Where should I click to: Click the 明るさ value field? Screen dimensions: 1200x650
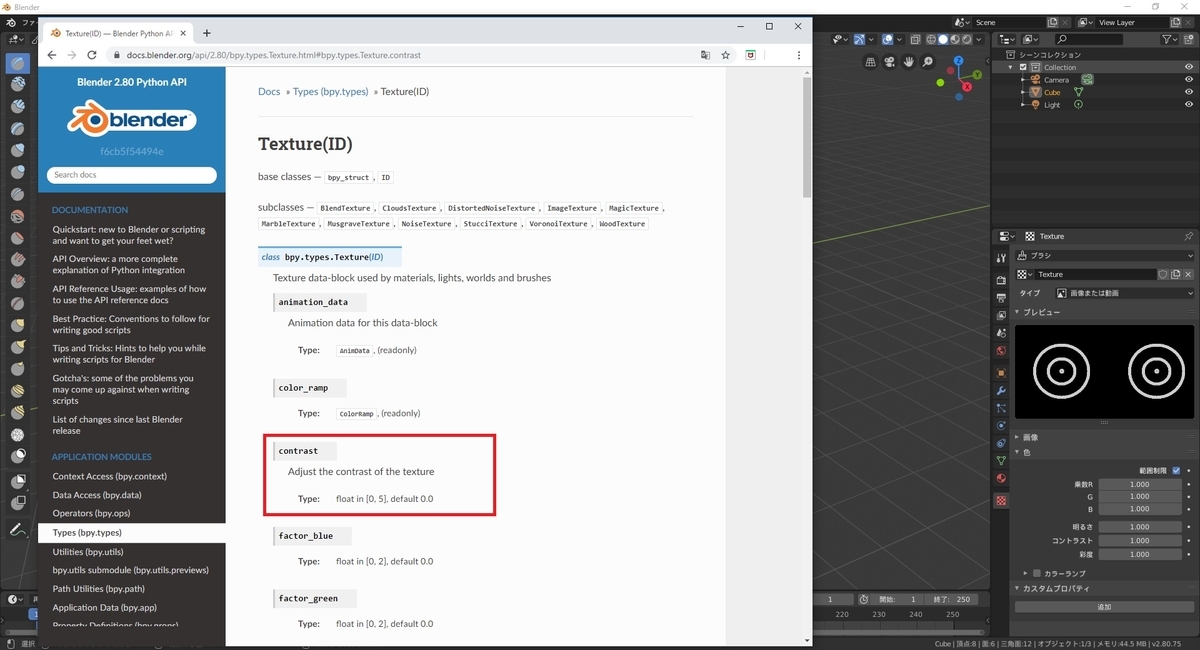[x=1140, y=526]
